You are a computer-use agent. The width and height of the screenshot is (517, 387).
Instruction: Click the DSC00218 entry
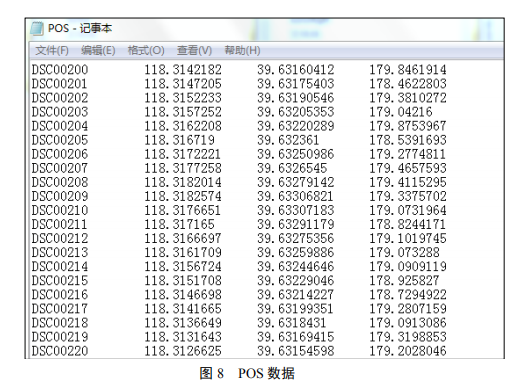[60, 323]
